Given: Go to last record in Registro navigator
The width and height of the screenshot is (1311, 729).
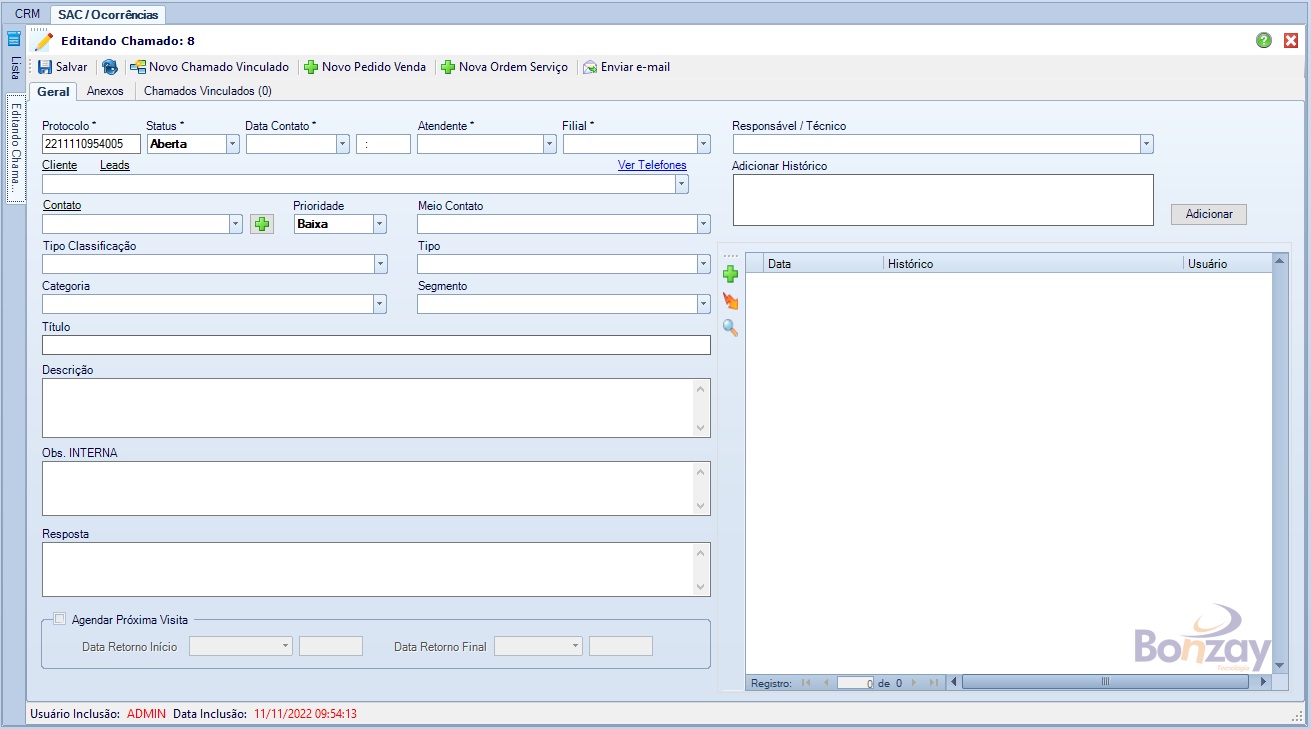Looking at the screenshot, I should pos(933,683).
